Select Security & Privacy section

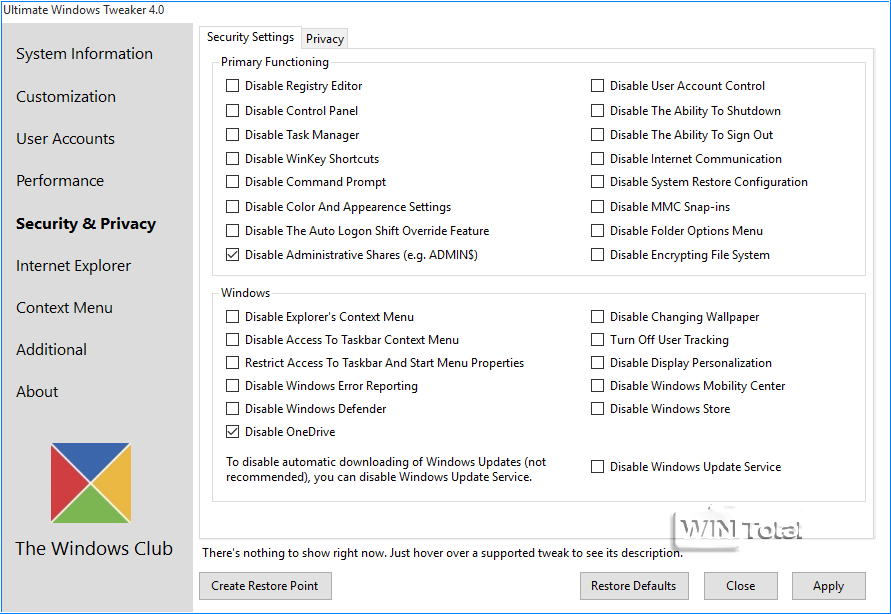click(86, 224)
